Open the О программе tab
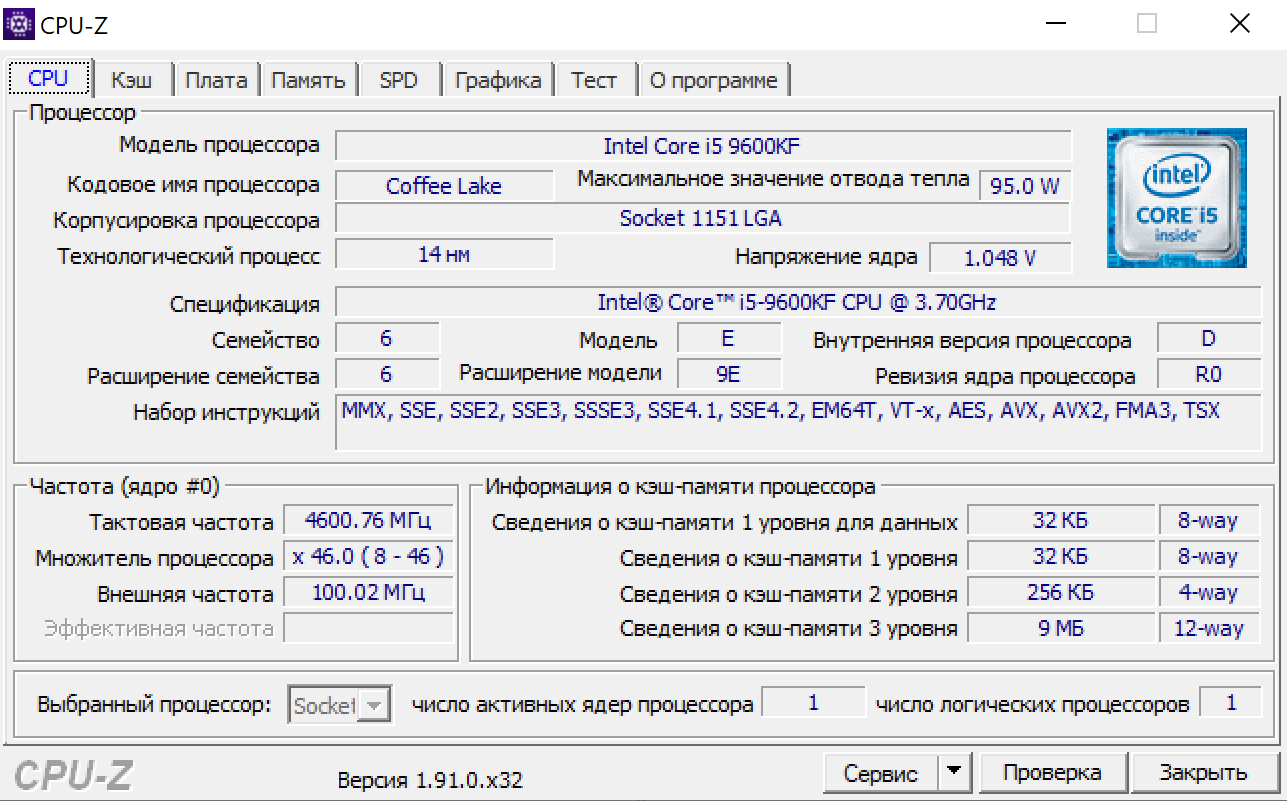The width and height of the screenshot is (1287, 801). tap(713, 80)
